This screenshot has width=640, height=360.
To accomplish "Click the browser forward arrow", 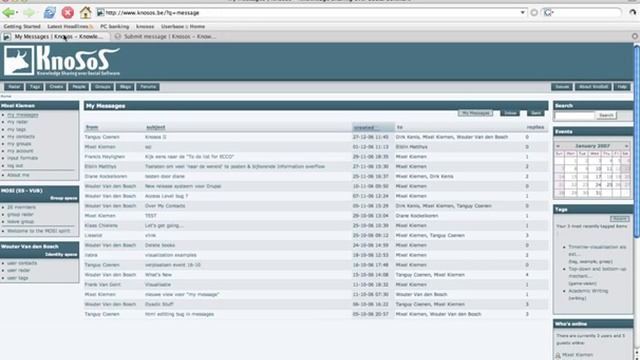I will point(29,13).
